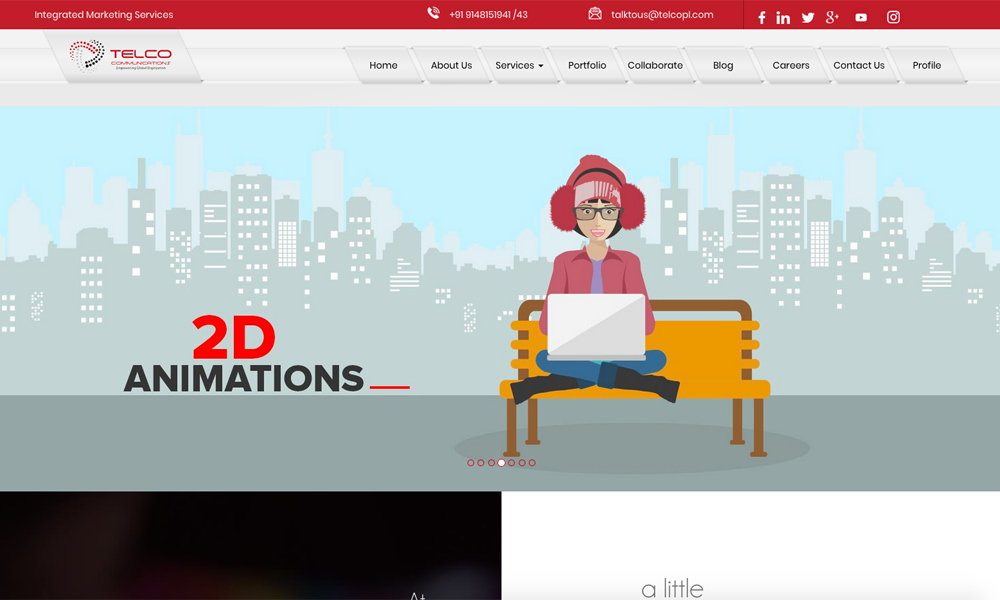The height and width of the screenshot is (600, 1000).
Task: Click the talktous@telcopl.com email link
Action: pos(662,15)
